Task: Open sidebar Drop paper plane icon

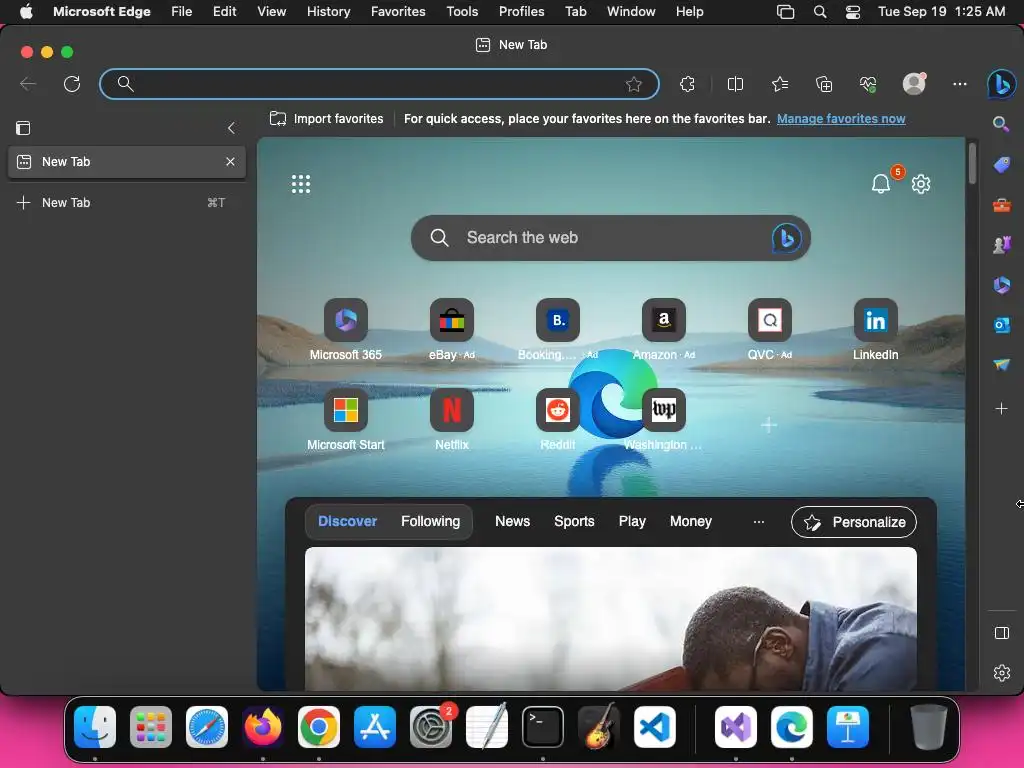Action: pyautogui.click(x=1001, y=364)
